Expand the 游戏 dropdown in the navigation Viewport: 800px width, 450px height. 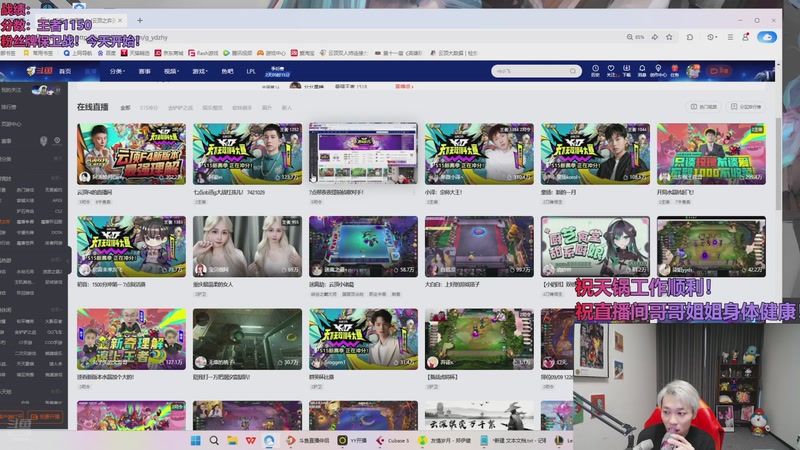(199, 71)
